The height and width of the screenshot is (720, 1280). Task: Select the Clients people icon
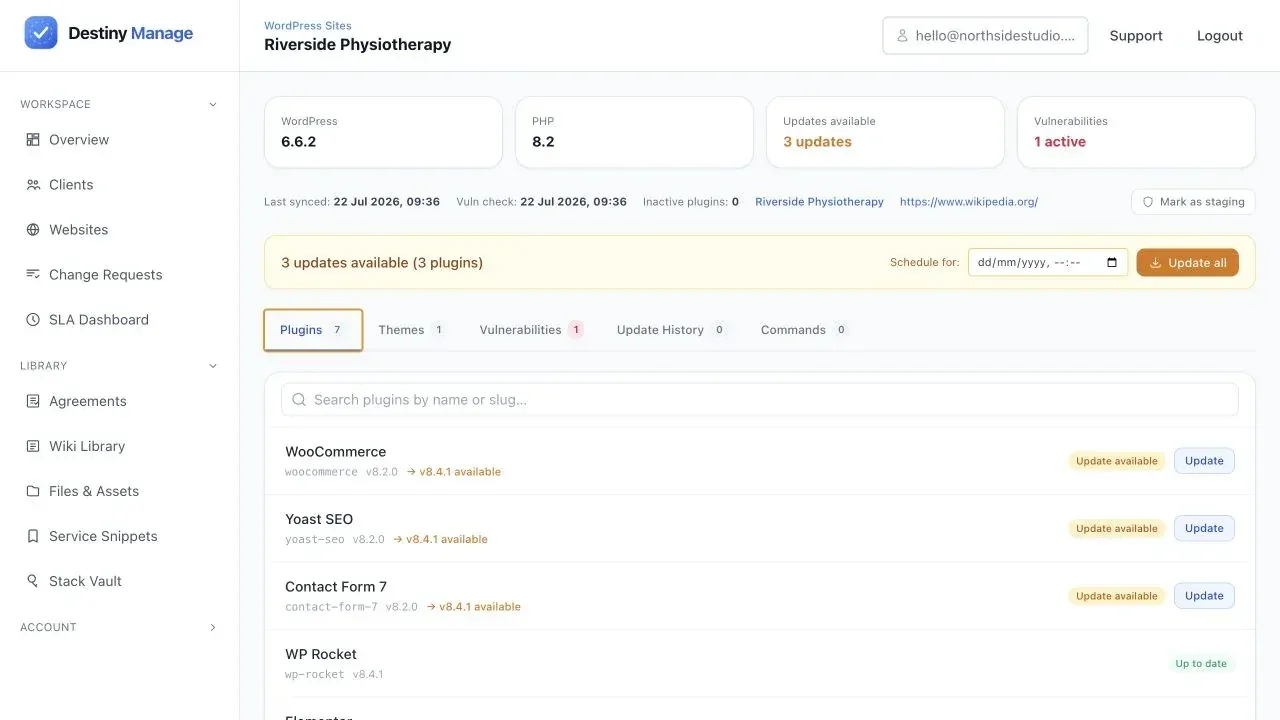click(33, 185)
